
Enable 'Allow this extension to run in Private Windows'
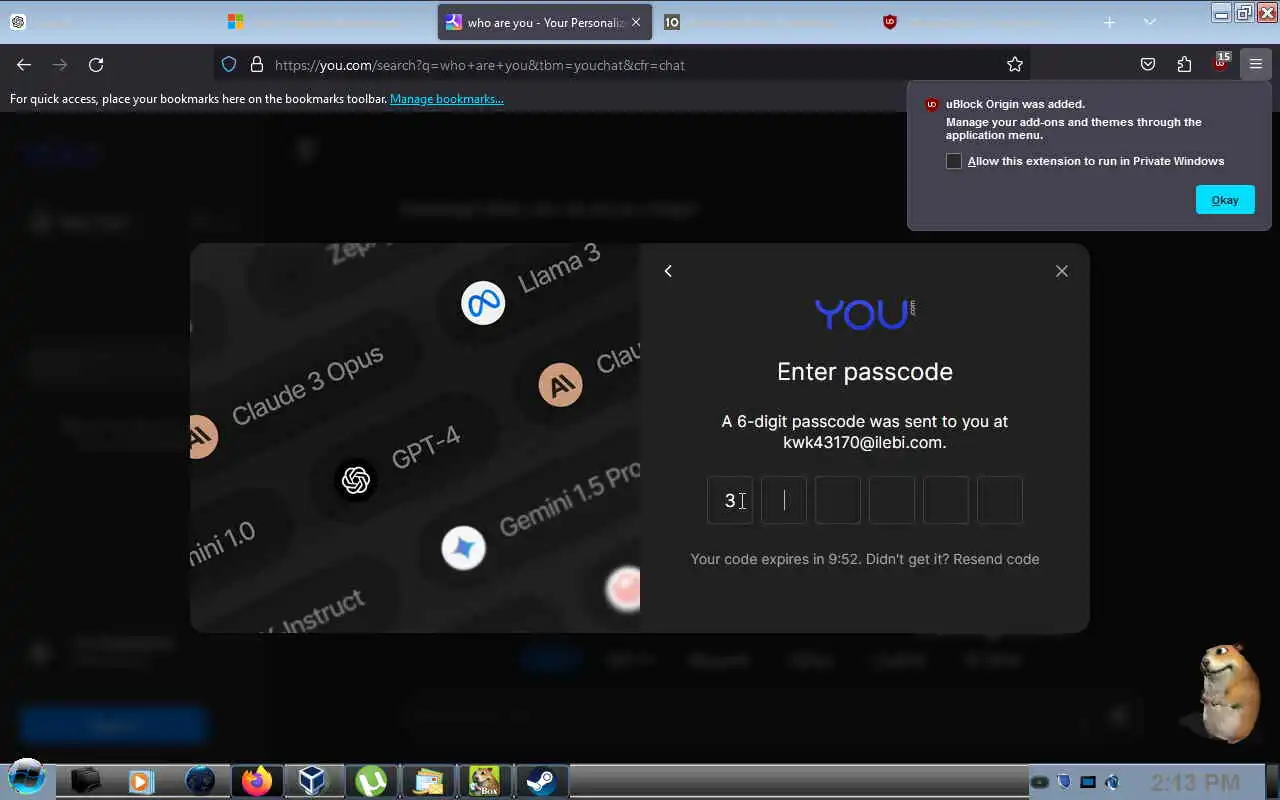coord(954,161)
